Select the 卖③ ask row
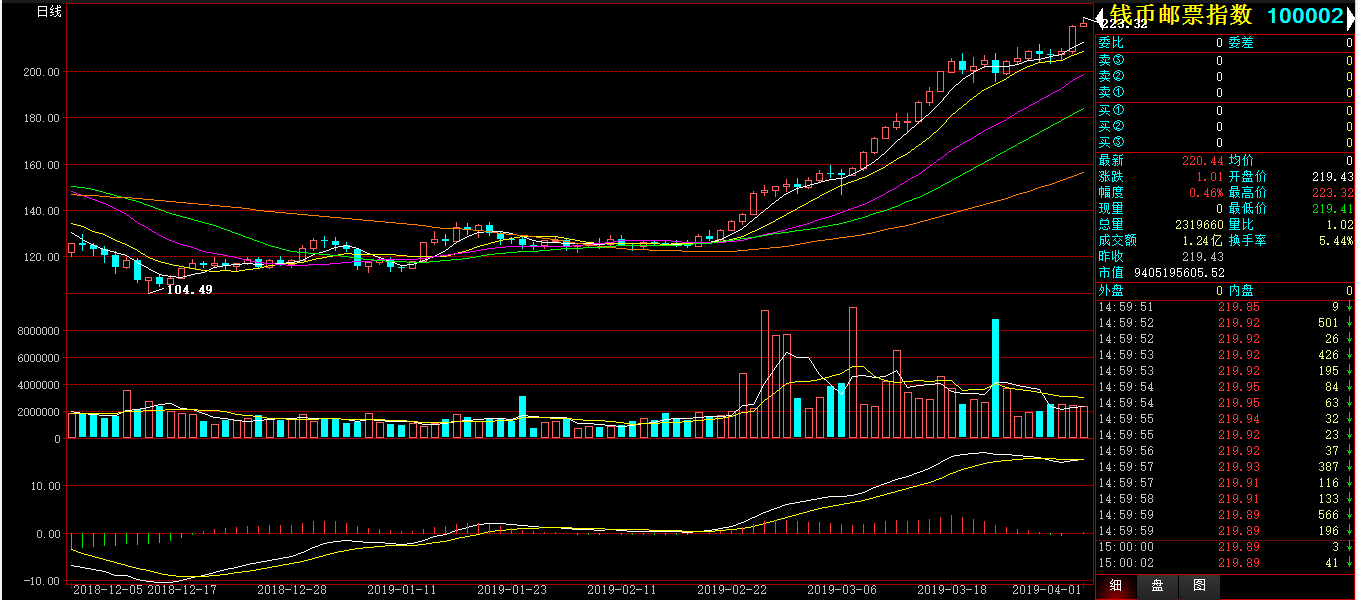1358x600 pixels. pos(1225,60)
